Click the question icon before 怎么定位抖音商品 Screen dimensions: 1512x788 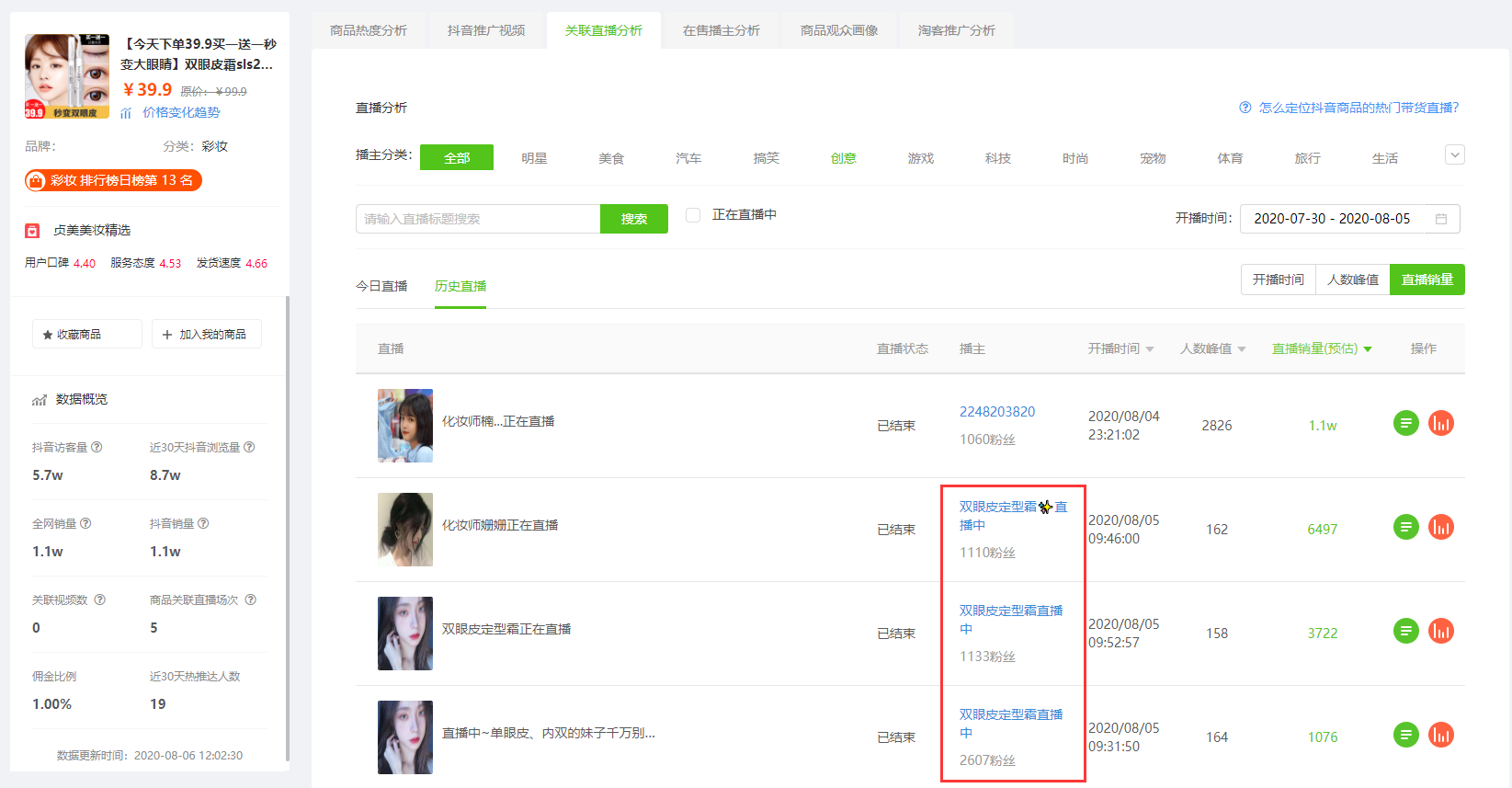pyautogui.click(x=1245, y=108)
